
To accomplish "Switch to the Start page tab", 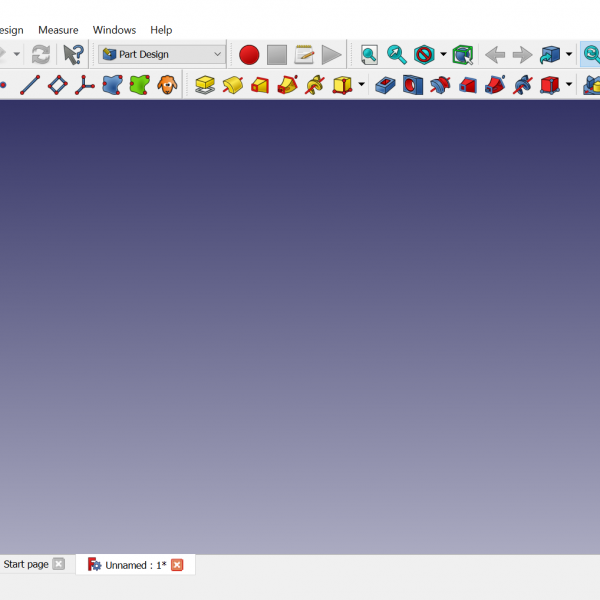I will point(26,564).
